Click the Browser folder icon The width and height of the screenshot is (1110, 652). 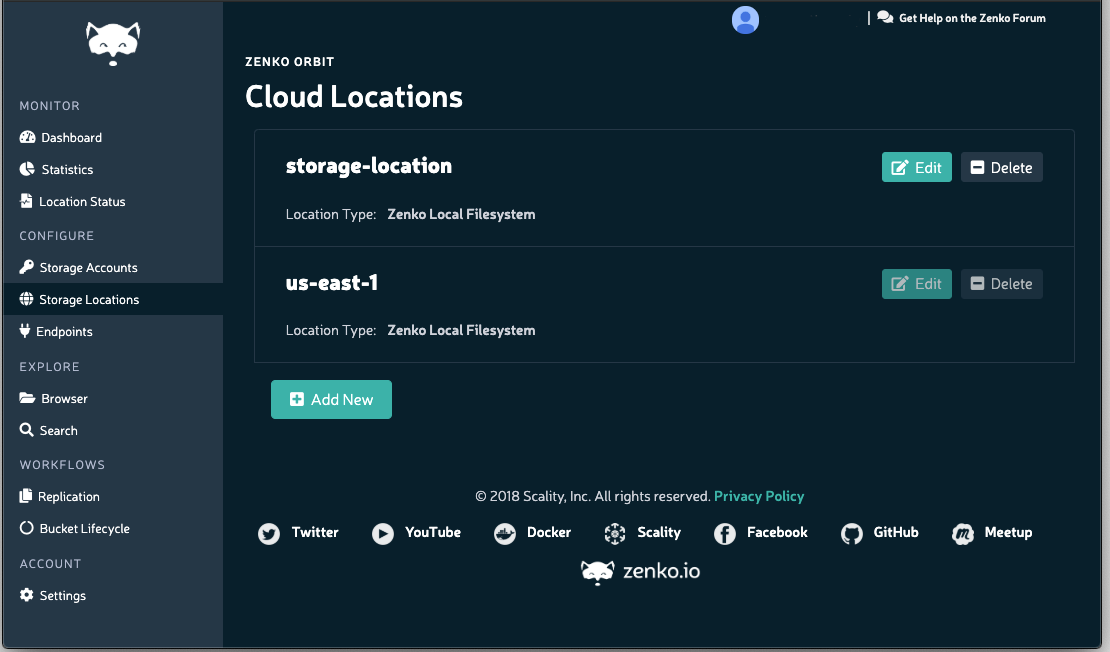point(27,398)
